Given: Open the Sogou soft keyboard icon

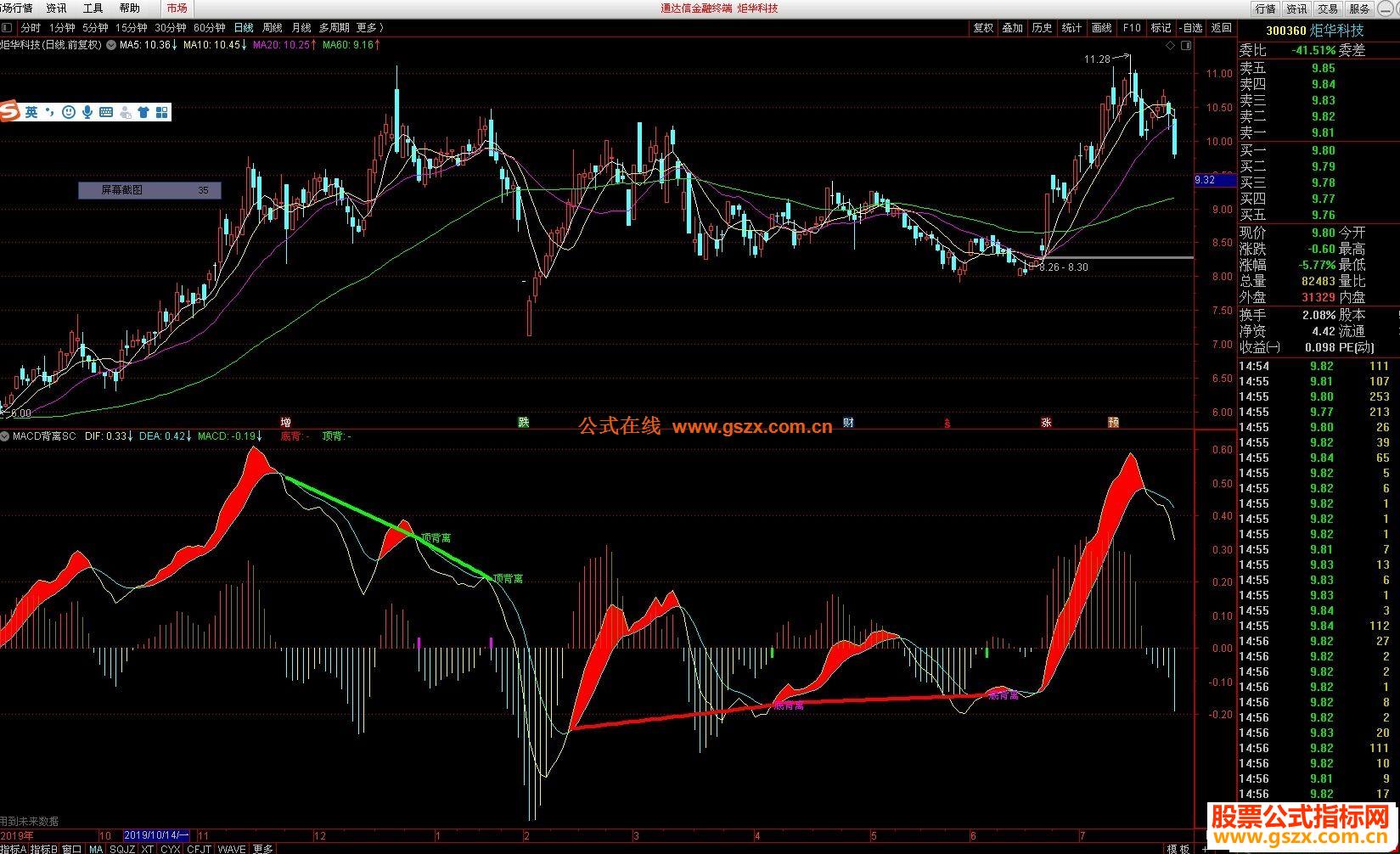Looking at the screenshot, I should click(106, 112).
